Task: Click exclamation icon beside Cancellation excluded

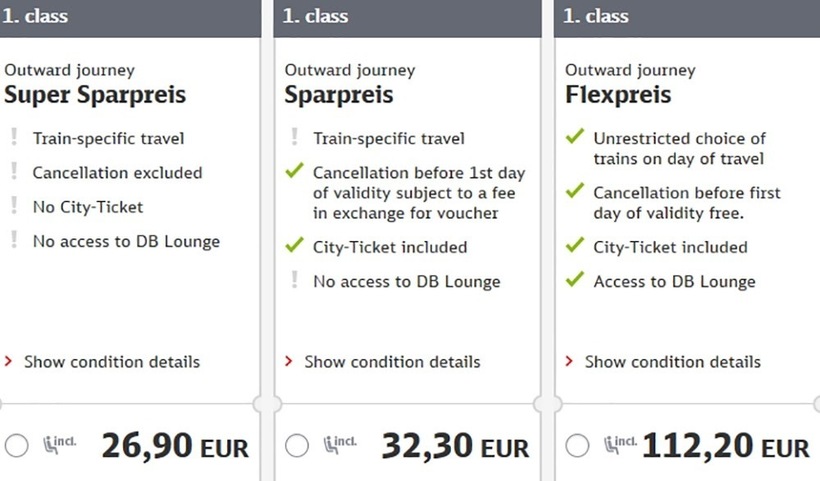Action: click(14, 172)
